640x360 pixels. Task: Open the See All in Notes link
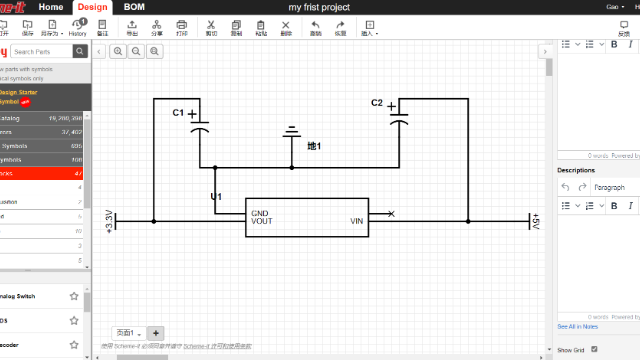[578, 327]
